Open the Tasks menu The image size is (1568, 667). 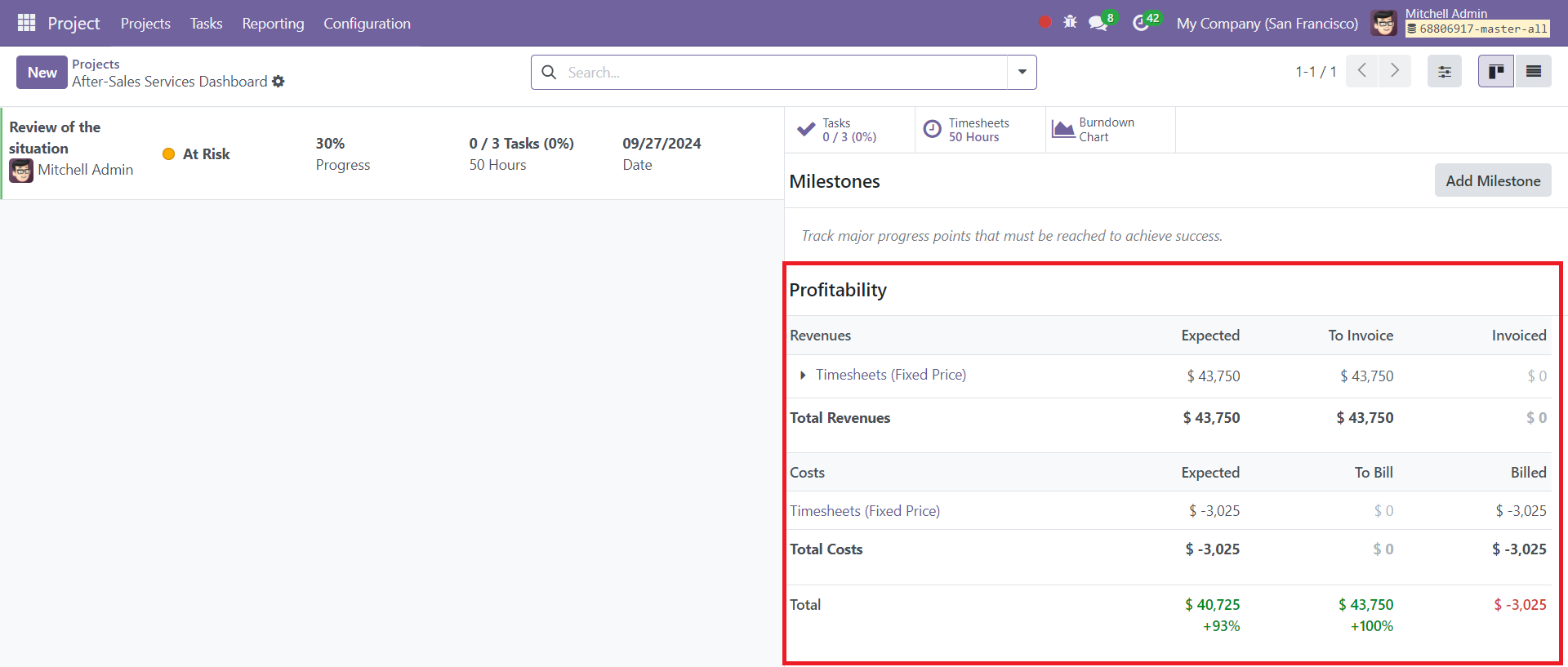point(206,24)
